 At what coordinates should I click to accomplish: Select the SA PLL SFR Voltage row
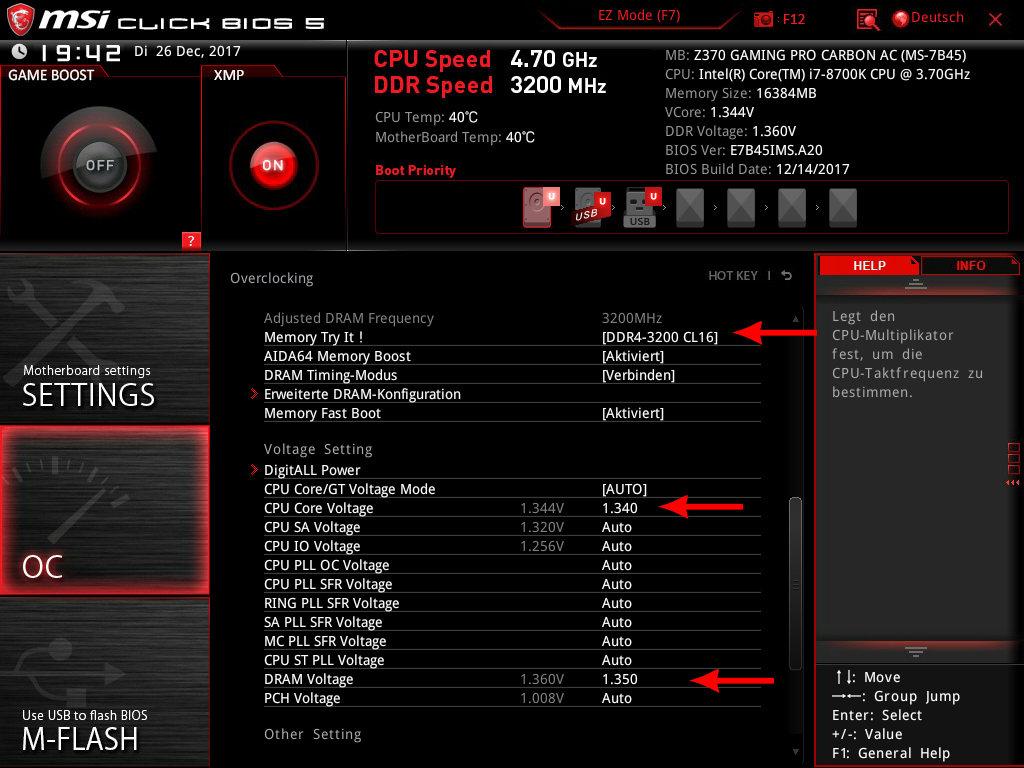pos(512,622)
